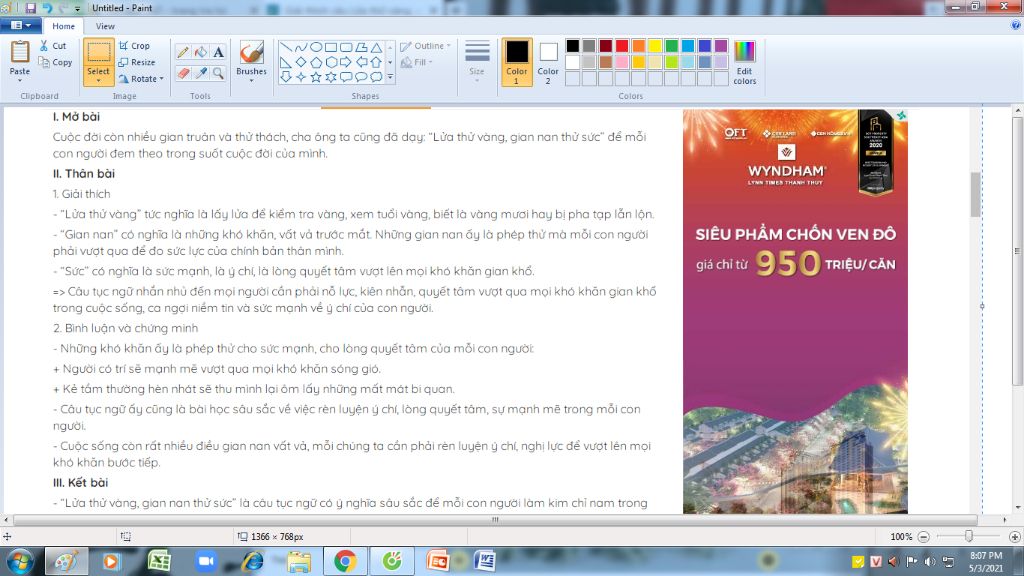
Task: Open the Rotate dropdown
Action: [x=141, y=78]
